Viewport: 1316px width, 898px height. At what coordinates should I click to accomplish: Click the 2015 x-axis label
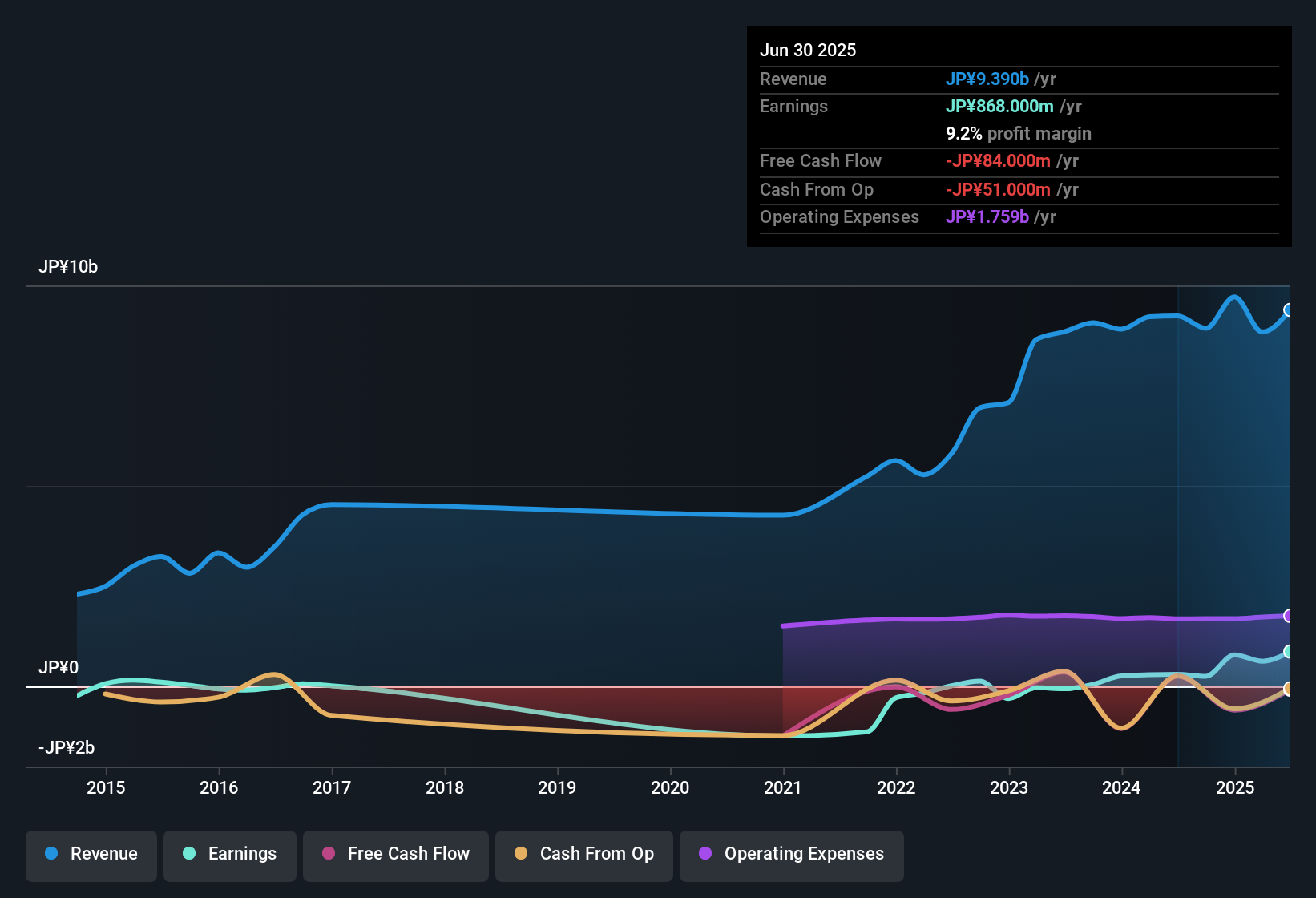(106, 787)
